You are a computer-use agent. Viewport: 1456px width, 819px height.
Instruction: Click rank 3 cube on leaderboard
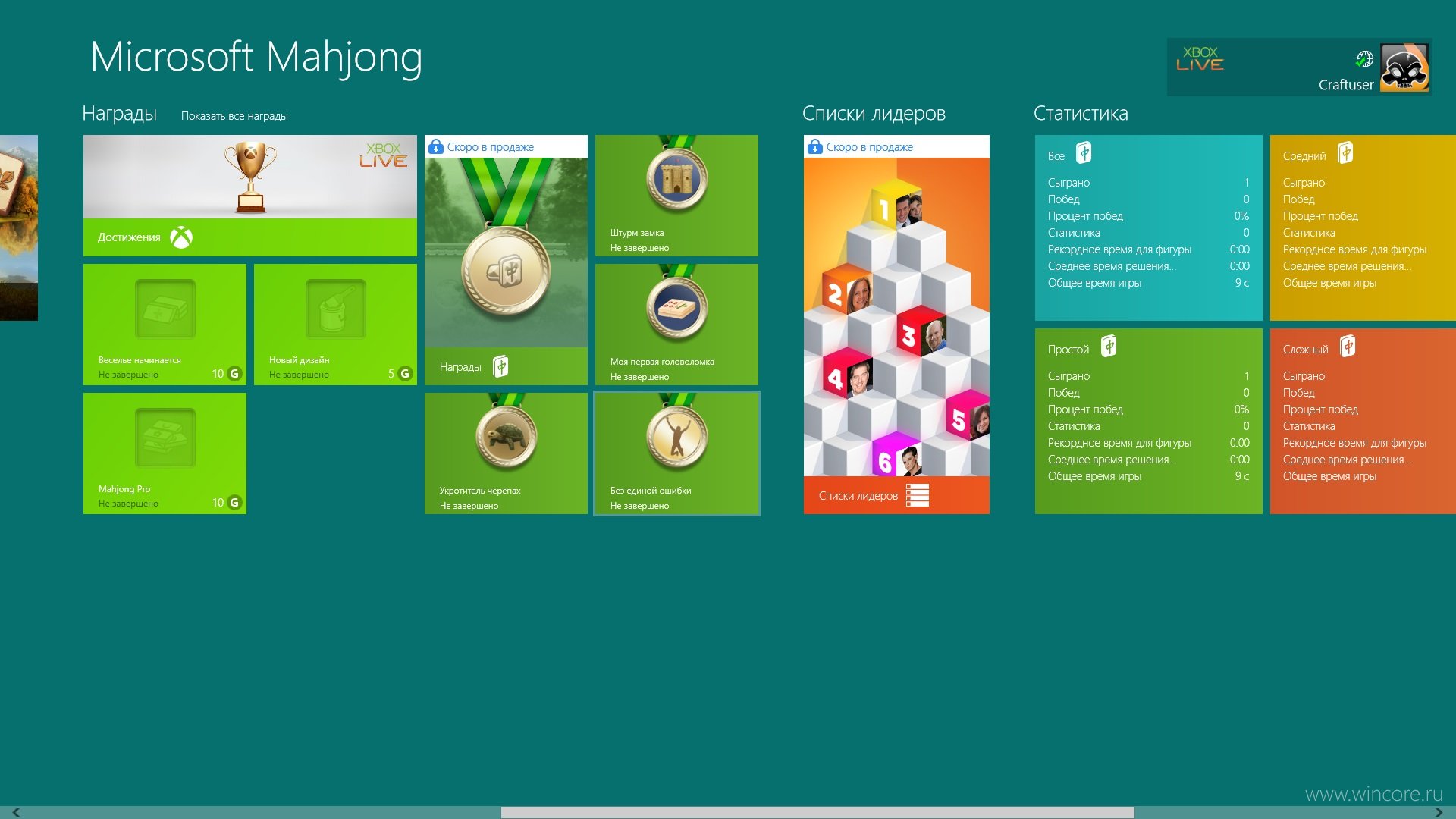921,331
